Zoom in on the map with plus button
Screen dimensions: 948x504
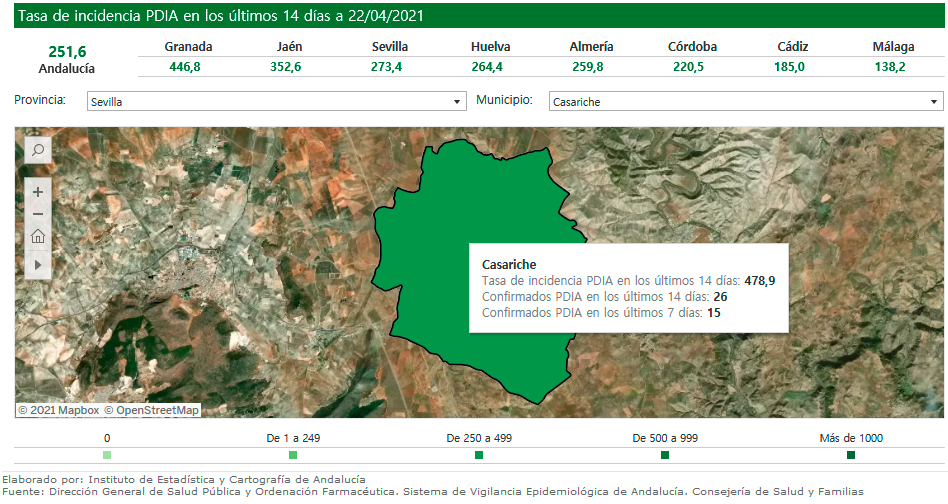38,191
